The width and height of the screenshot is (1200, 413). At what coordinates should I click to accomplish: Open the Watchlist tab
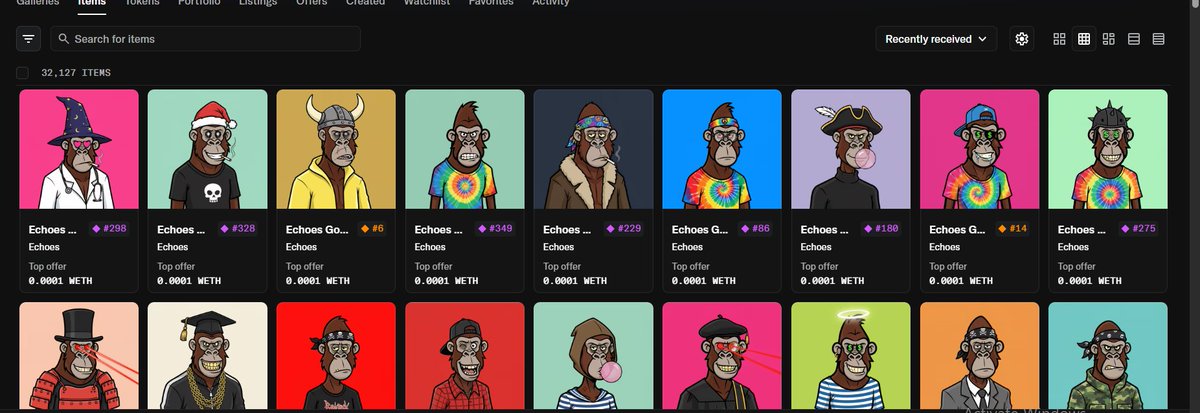pos(426,3)
